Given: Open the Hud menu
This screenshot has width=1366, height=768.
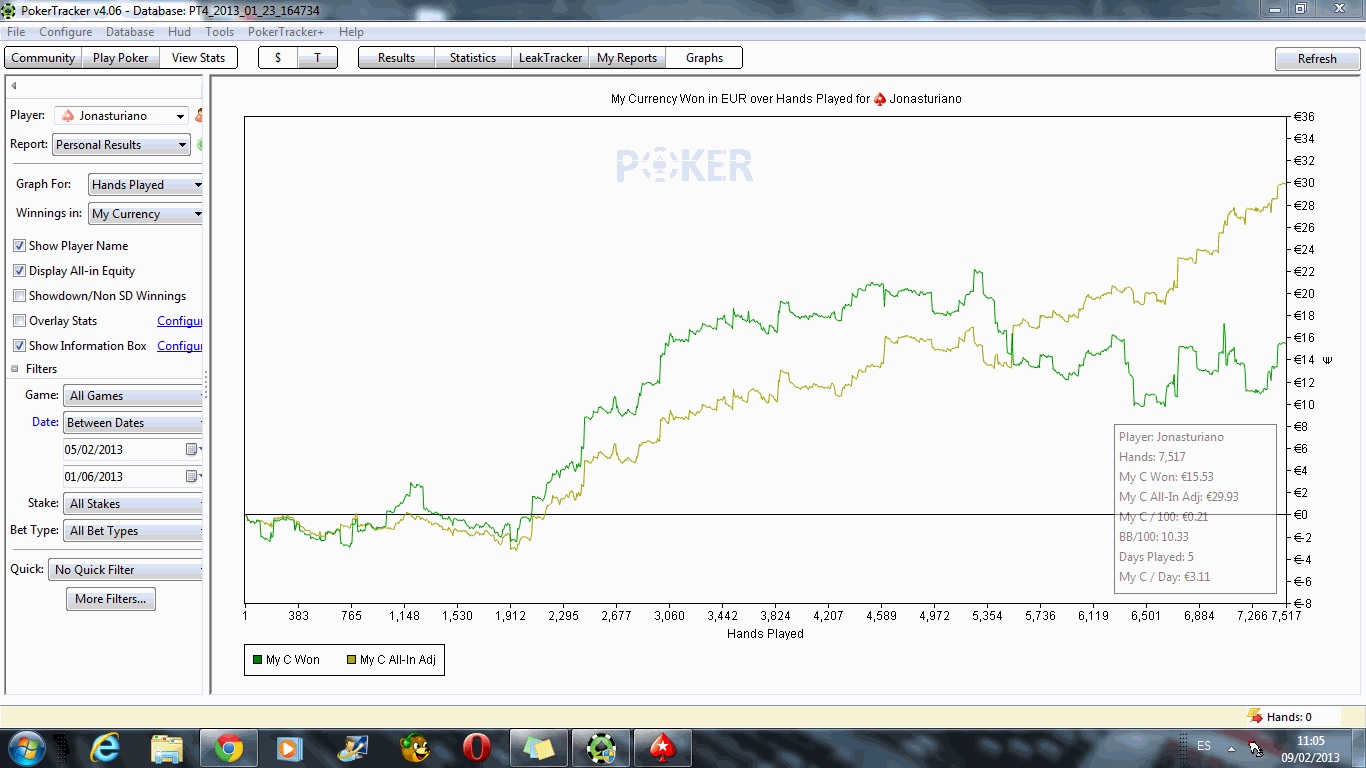Looking at the screenshot, I should tap(179, 32).
